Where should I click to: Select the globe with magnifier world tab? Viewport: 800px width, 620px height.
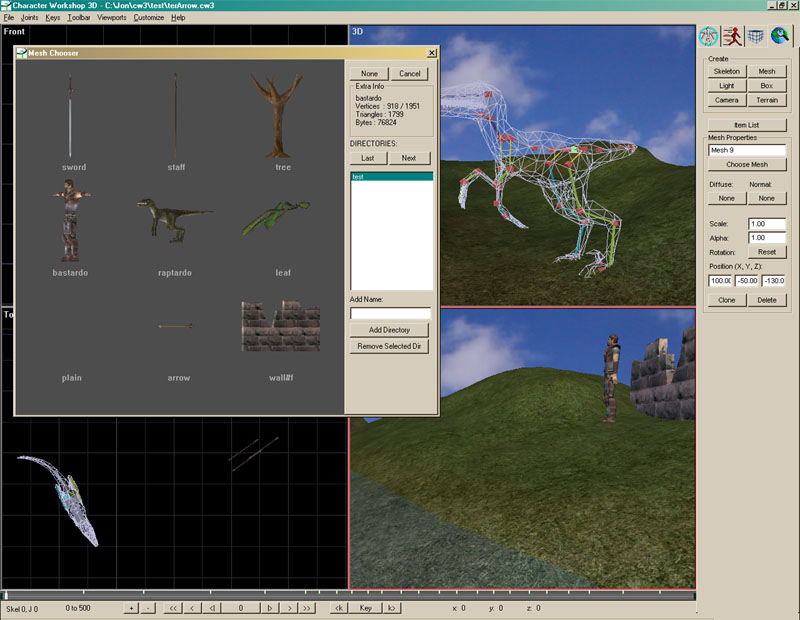779,37
